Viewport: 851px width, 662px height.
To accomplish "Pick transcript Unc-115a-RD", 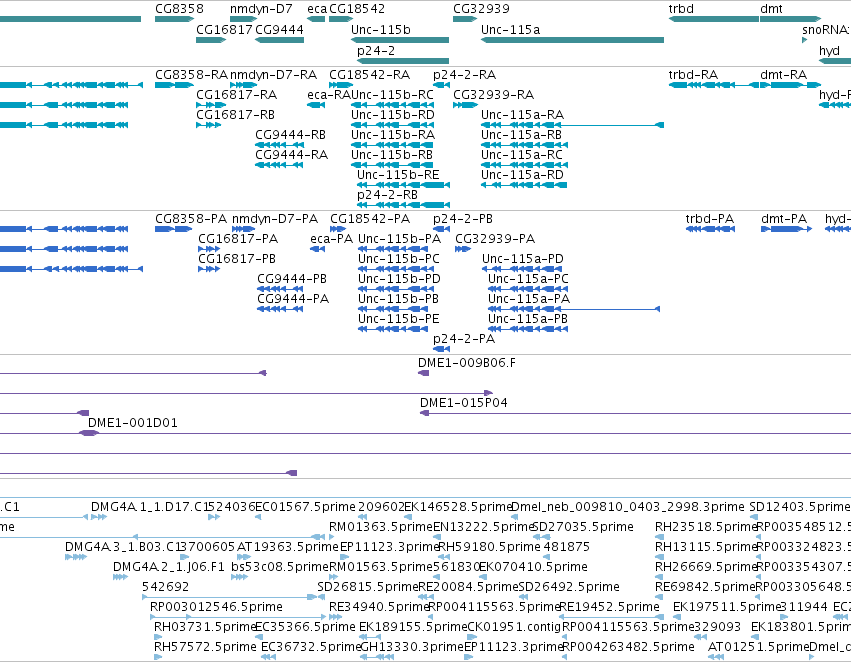I will [x=524, y=185].
